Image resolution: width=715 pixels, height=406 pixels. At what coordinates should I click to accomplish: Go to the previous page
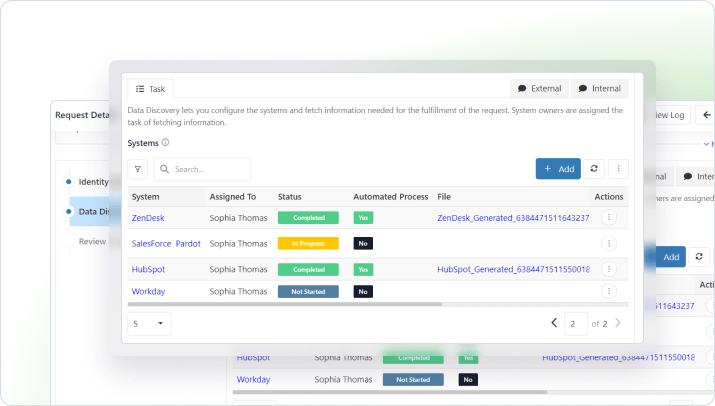pos(554,323)
